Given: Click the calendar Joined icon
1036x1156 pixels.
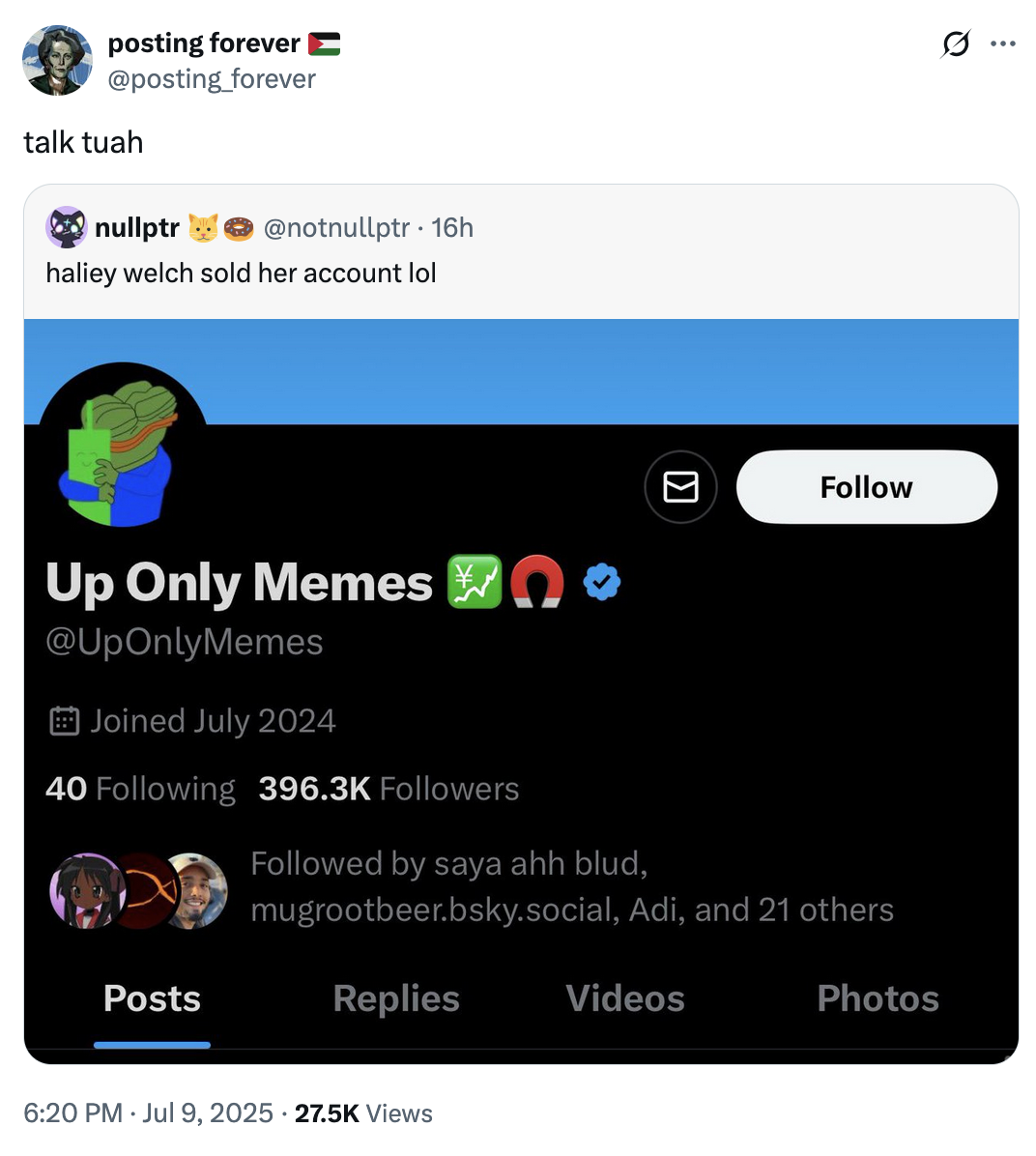Looking at the screenshot, I should [x=64, y=721].
